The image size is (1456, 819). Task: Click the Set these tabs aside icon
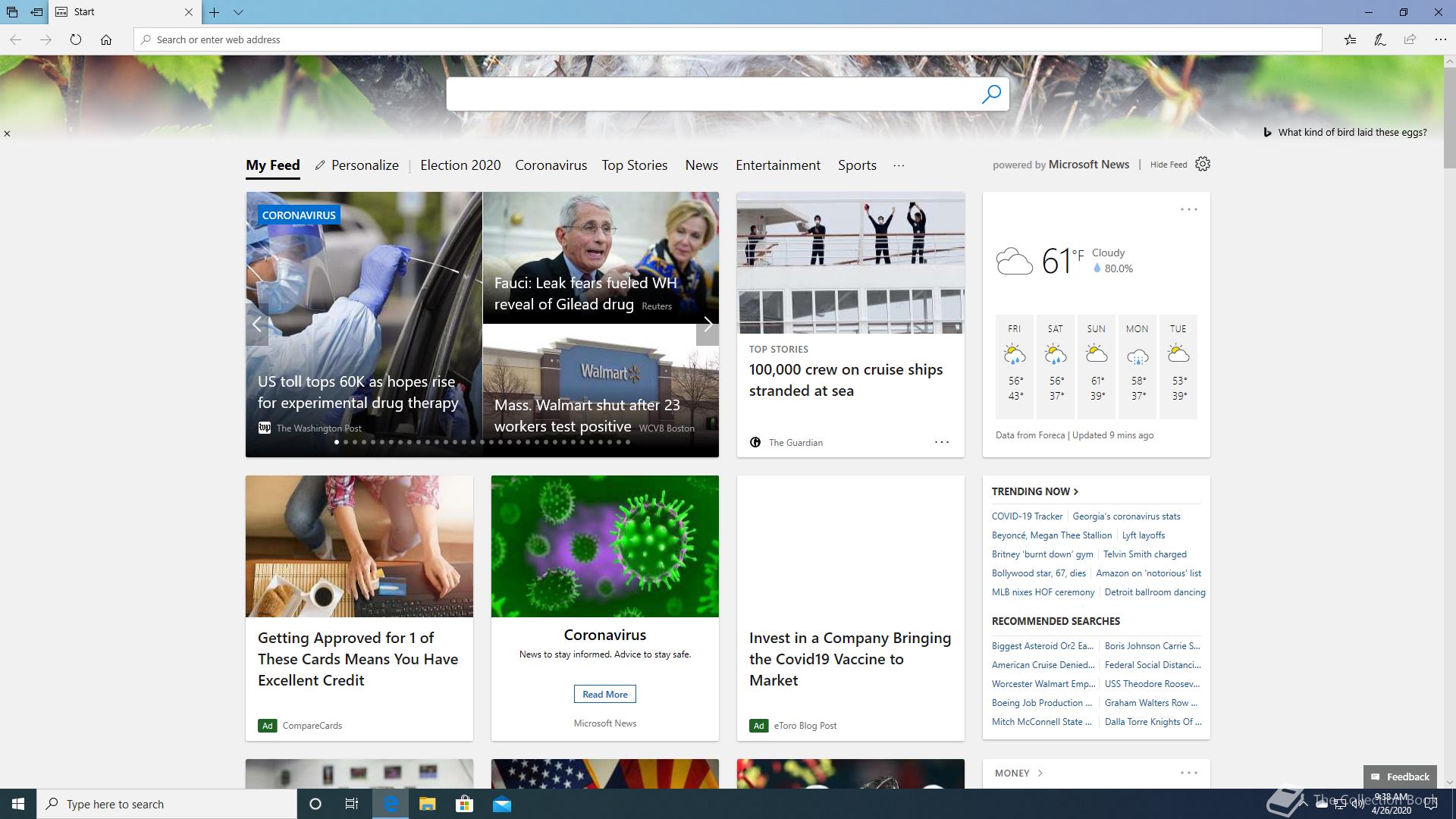coord(36,12)
